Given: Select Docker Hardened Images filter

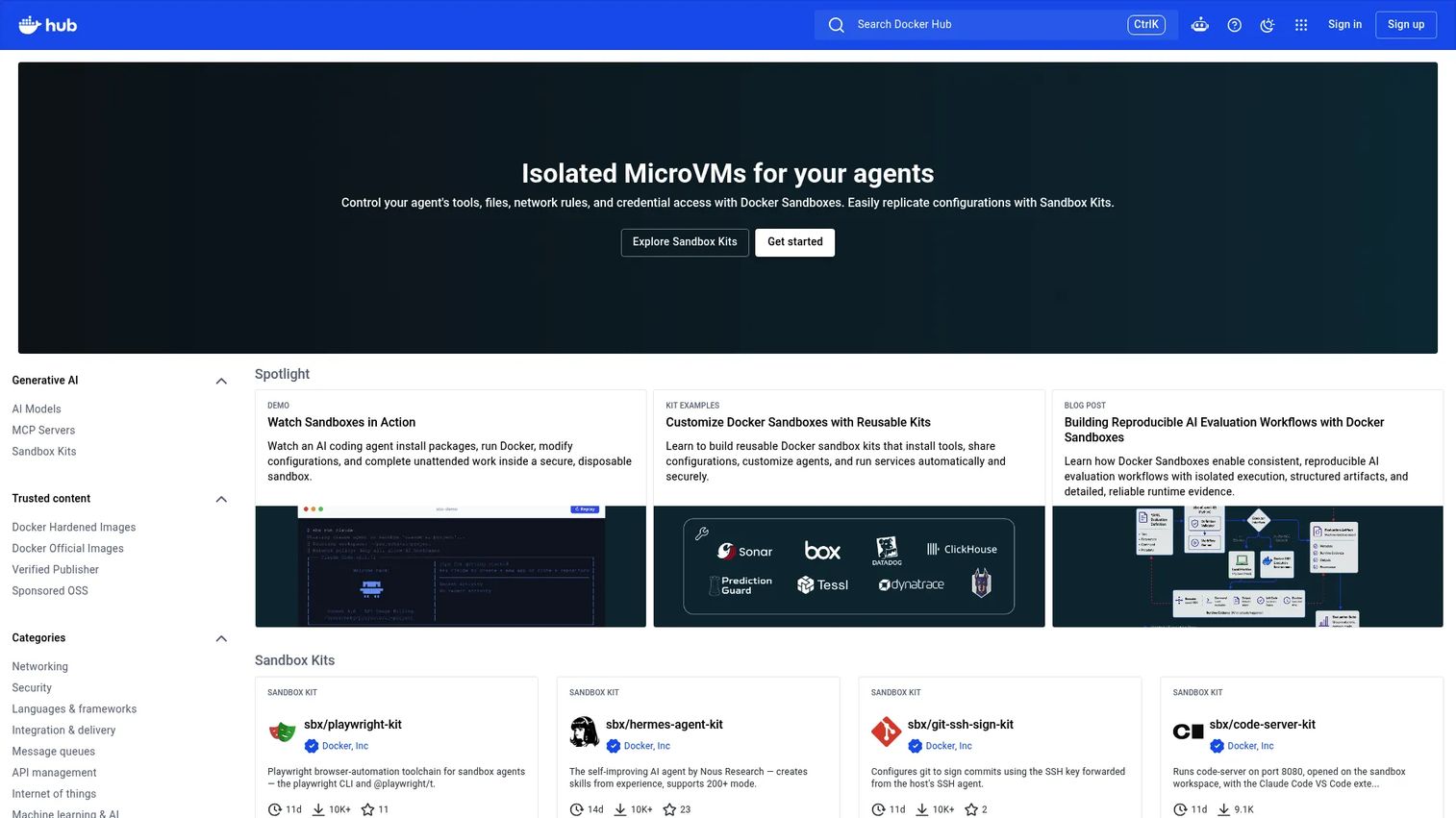Looking at the screenshot, I should (x=74, y=528).
